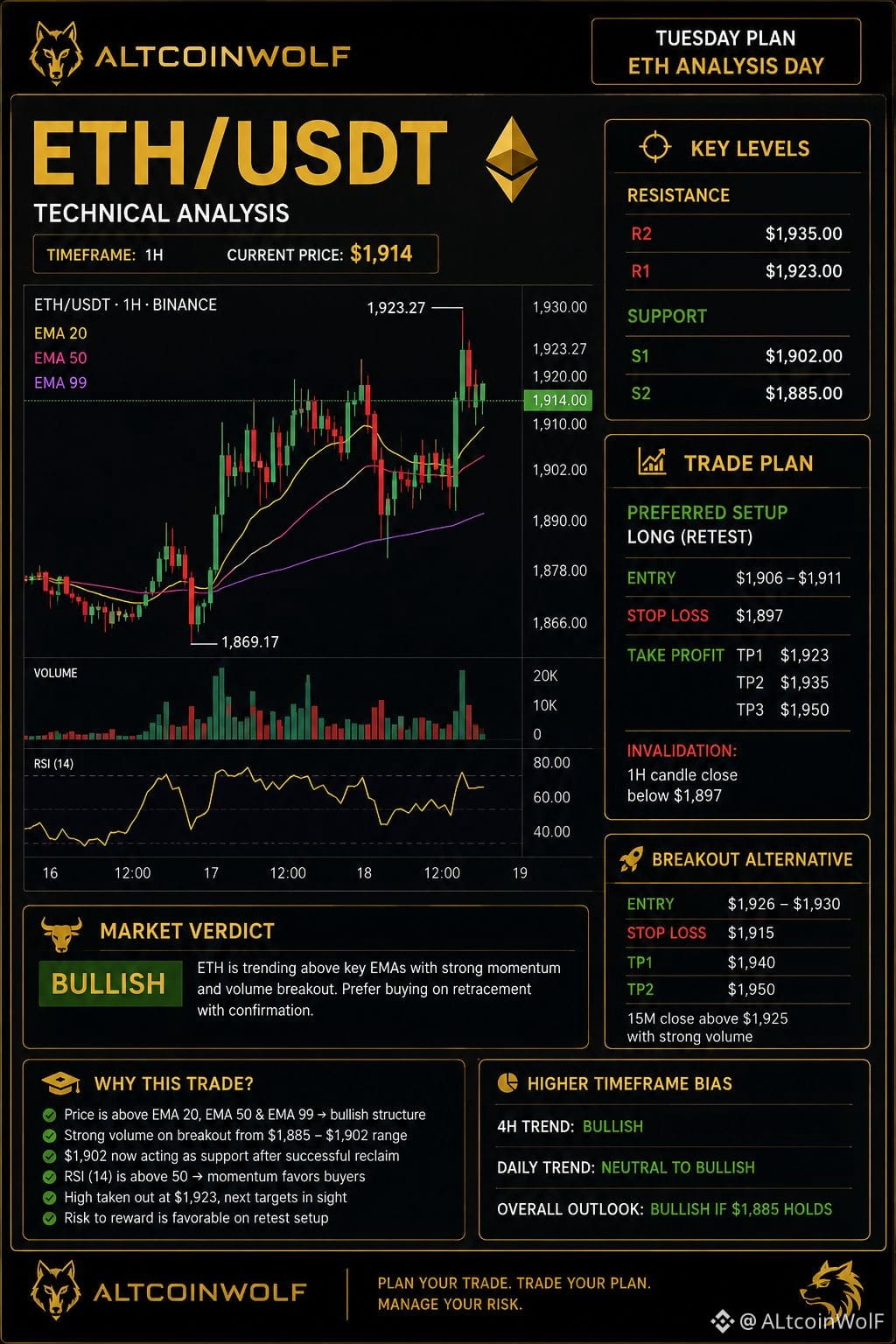Click the '15M close above $1,925' note
Viewport: 896px width, 1344px height.
click(707, 1018)
